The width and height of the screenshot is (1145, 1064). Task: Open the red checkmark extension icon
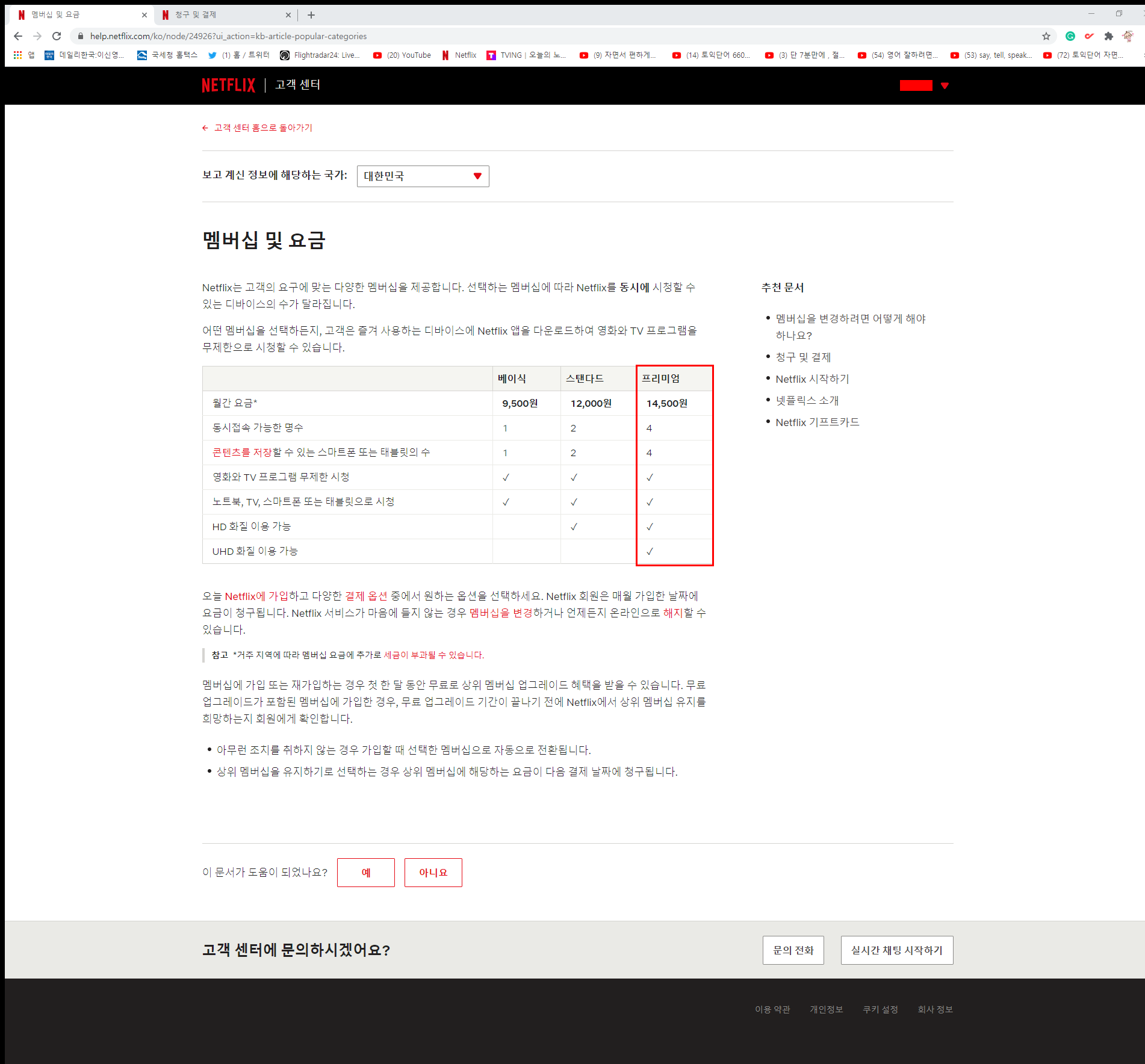pyautogui.click(x=1090, y=36)
